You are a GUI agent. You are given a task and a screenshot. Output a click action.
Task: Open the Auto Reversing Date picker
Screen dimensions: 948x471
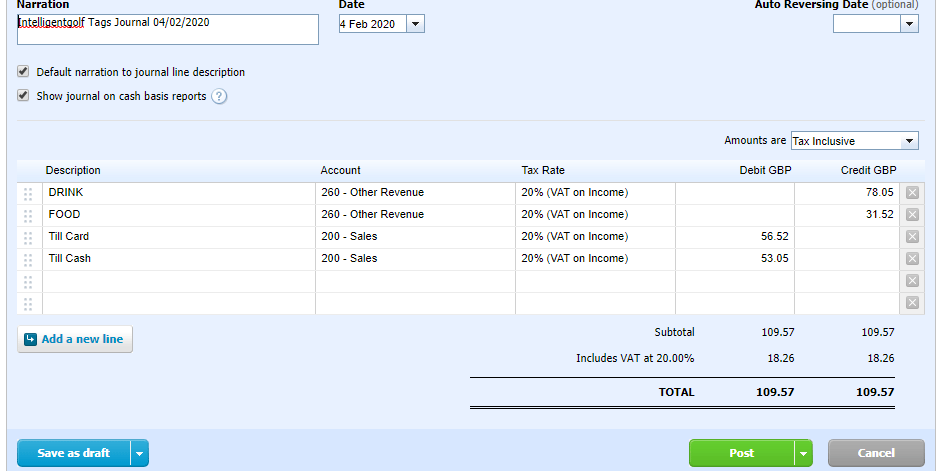(909, 24)
